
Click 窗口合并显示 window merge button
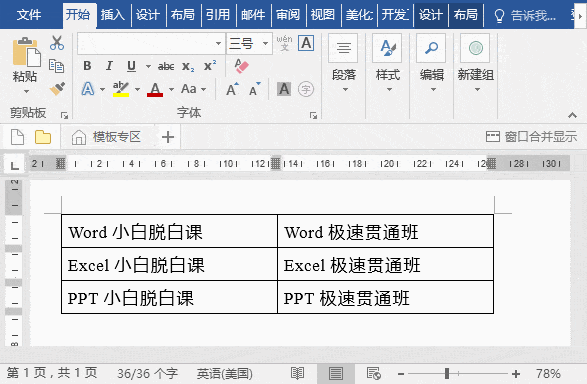pyautogui.click(x=531, y=137)
